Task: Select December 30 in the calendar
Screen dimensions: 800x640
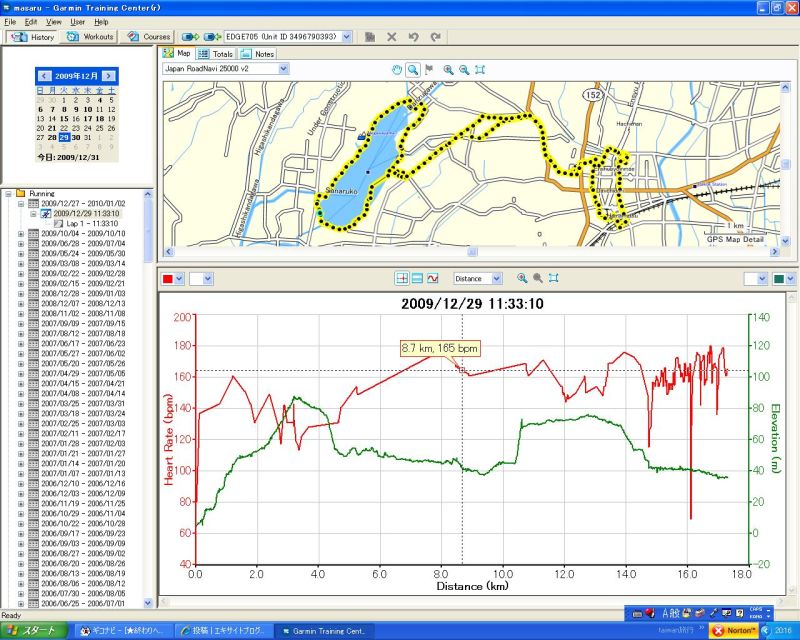Action: click(76, 137)
